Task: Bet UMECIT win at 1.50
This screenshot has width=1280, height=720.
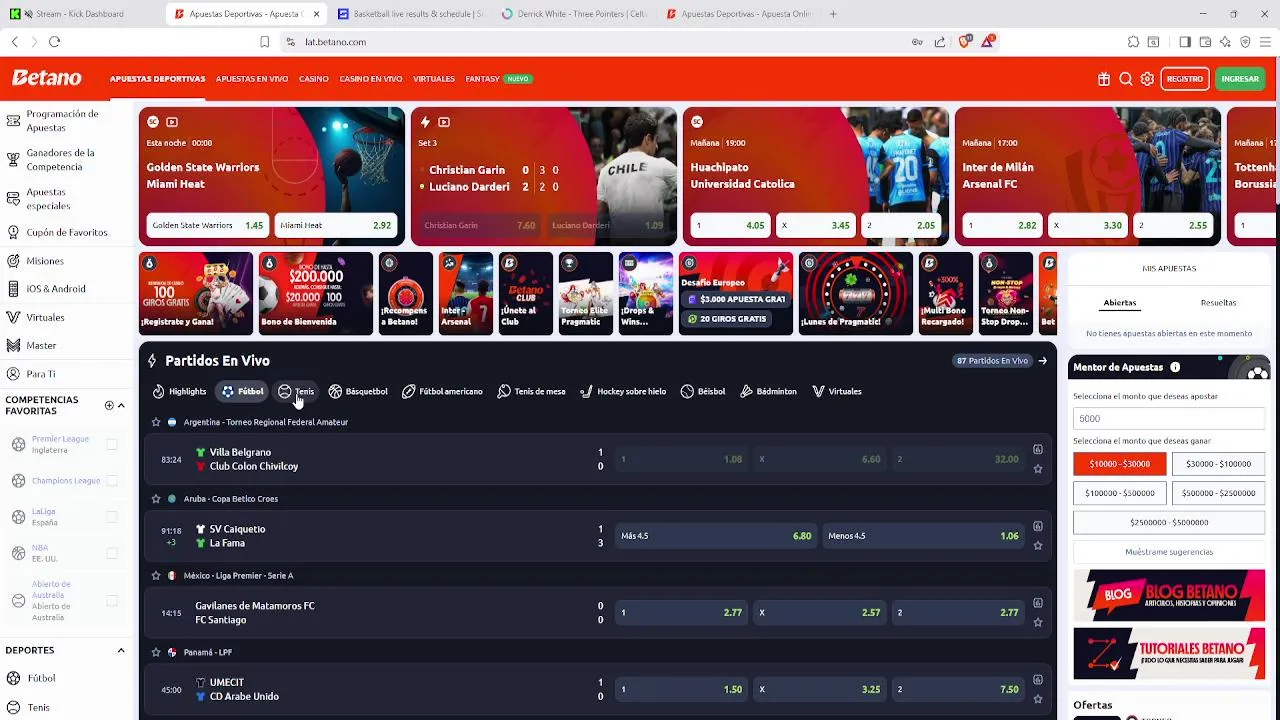Action: [x=681, y=690]
